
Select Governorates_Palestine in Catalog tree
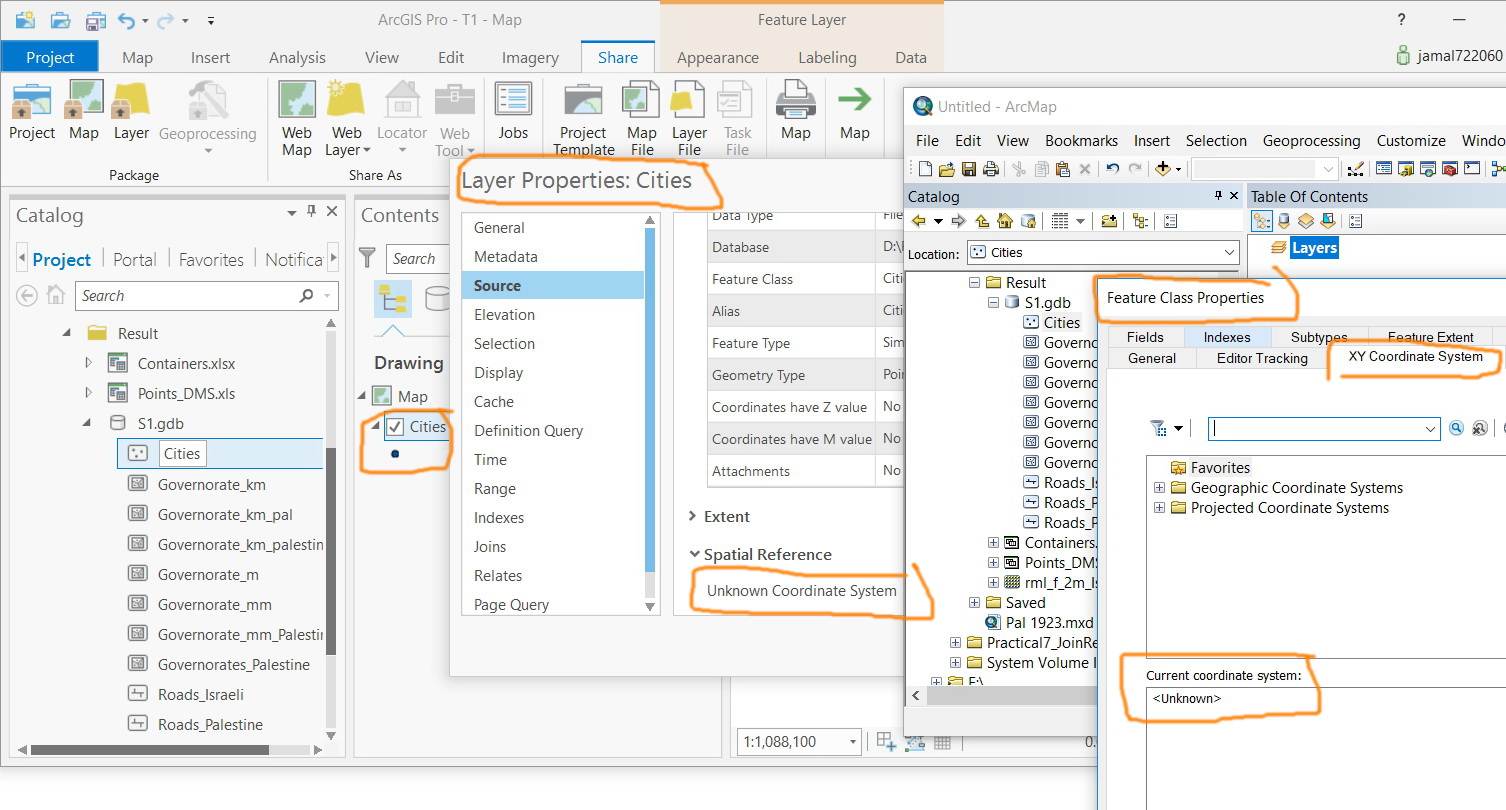pyautogui.click(x=233, y=665)
